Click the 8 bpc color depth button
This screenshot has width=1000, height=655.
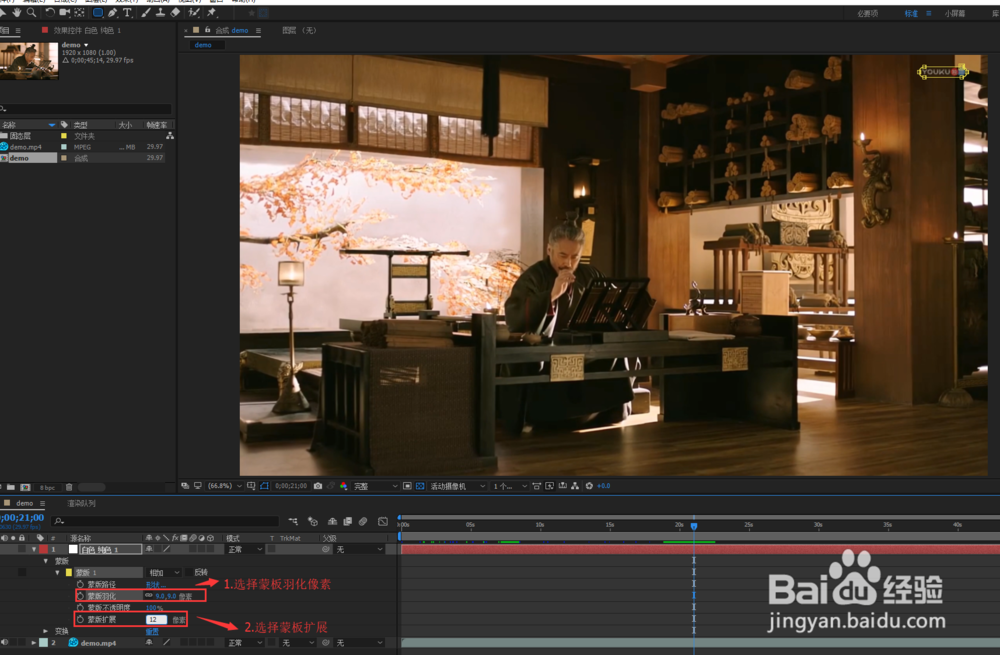(47, 488)
